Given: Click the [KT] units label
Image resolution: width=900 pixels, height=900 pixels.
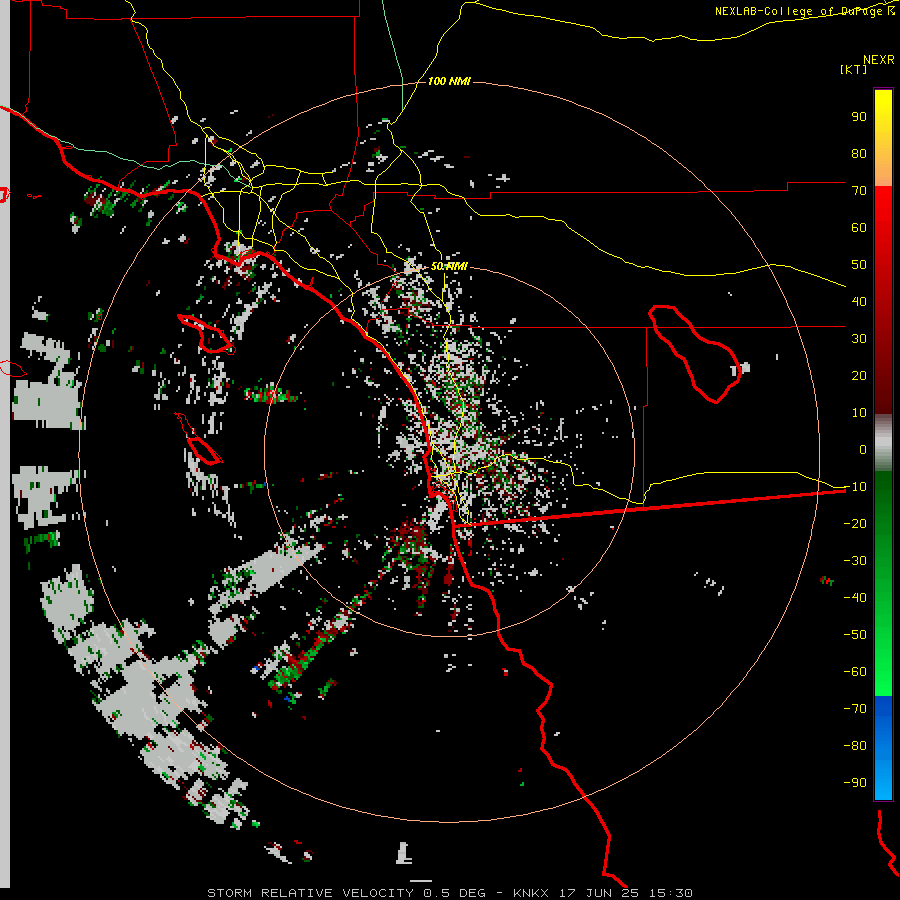Looking at the screenshot, I should click(x=854, y=69).
